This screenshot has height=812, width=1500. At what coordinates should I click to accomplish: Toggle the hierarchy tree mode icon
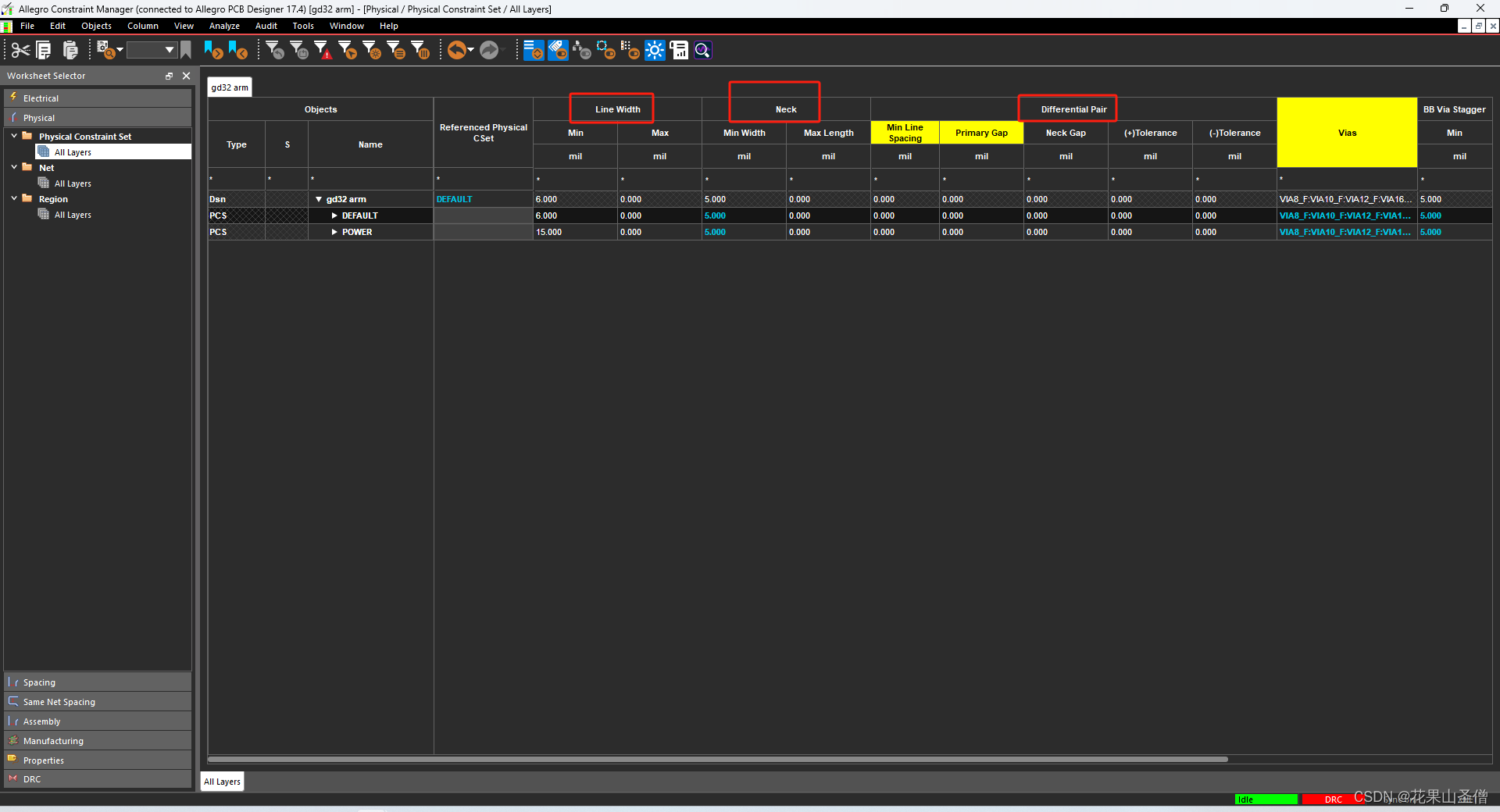[582, 51]
